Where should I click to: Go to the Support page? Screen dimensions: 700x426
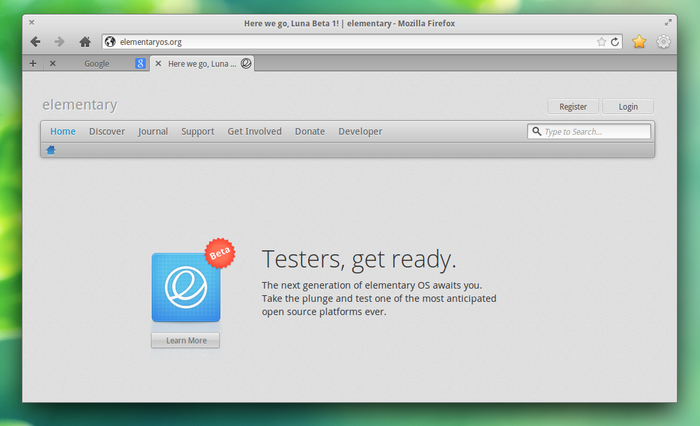(x=197, y=131)
